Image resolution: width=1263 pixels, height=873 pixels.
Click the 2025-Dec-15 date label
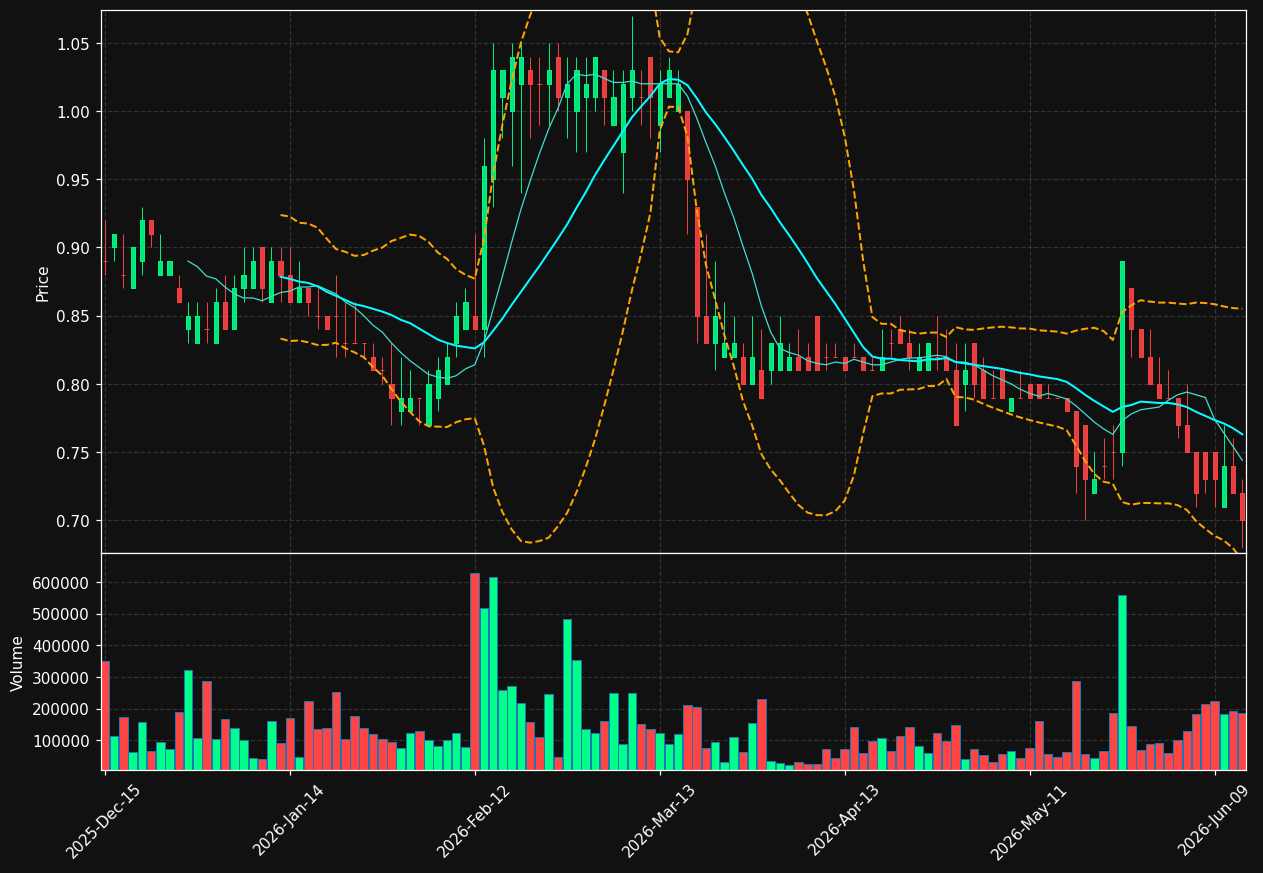103,821
